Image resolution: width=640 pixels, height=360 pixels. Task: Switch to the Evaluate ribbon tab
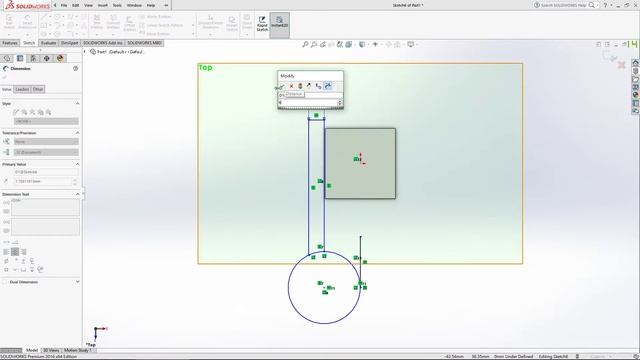click(x=48, y=43)
